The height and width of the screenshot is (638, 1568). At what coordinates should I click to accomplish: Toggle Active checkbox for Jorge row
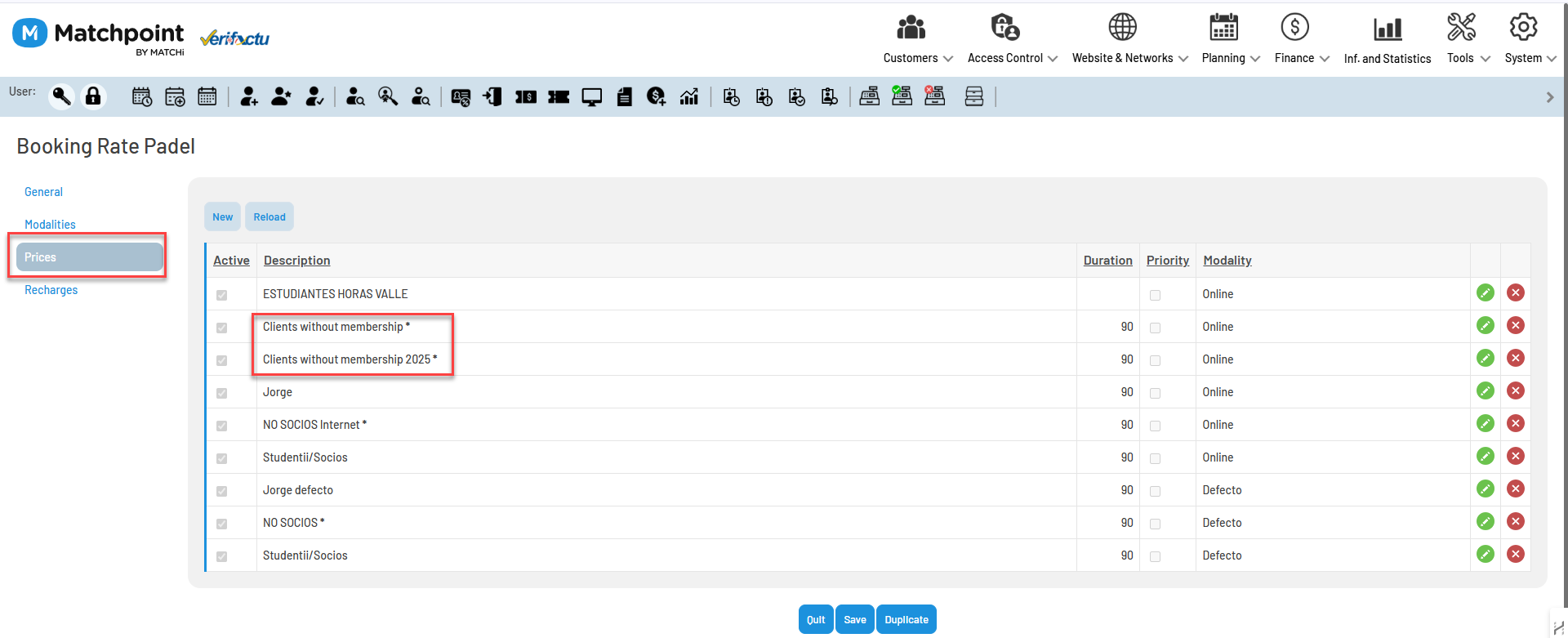[x=221, y=393]
